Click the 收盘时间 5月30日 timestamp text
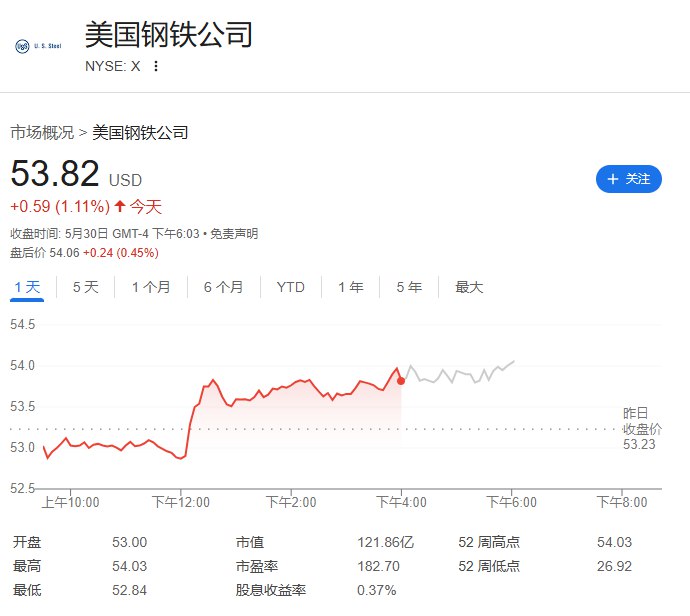The width and height of the screenshot is (690, 616). coord(105,234)
